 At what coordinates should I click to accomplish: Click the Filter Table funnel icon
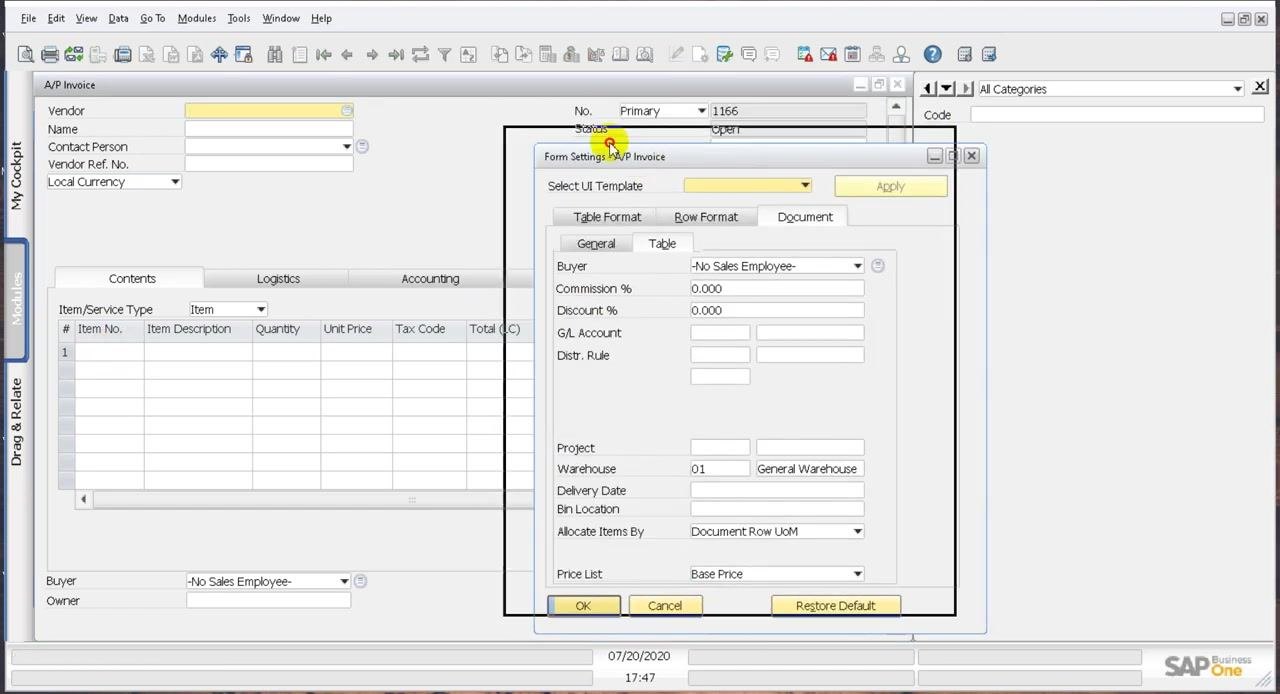click(444, 54)
